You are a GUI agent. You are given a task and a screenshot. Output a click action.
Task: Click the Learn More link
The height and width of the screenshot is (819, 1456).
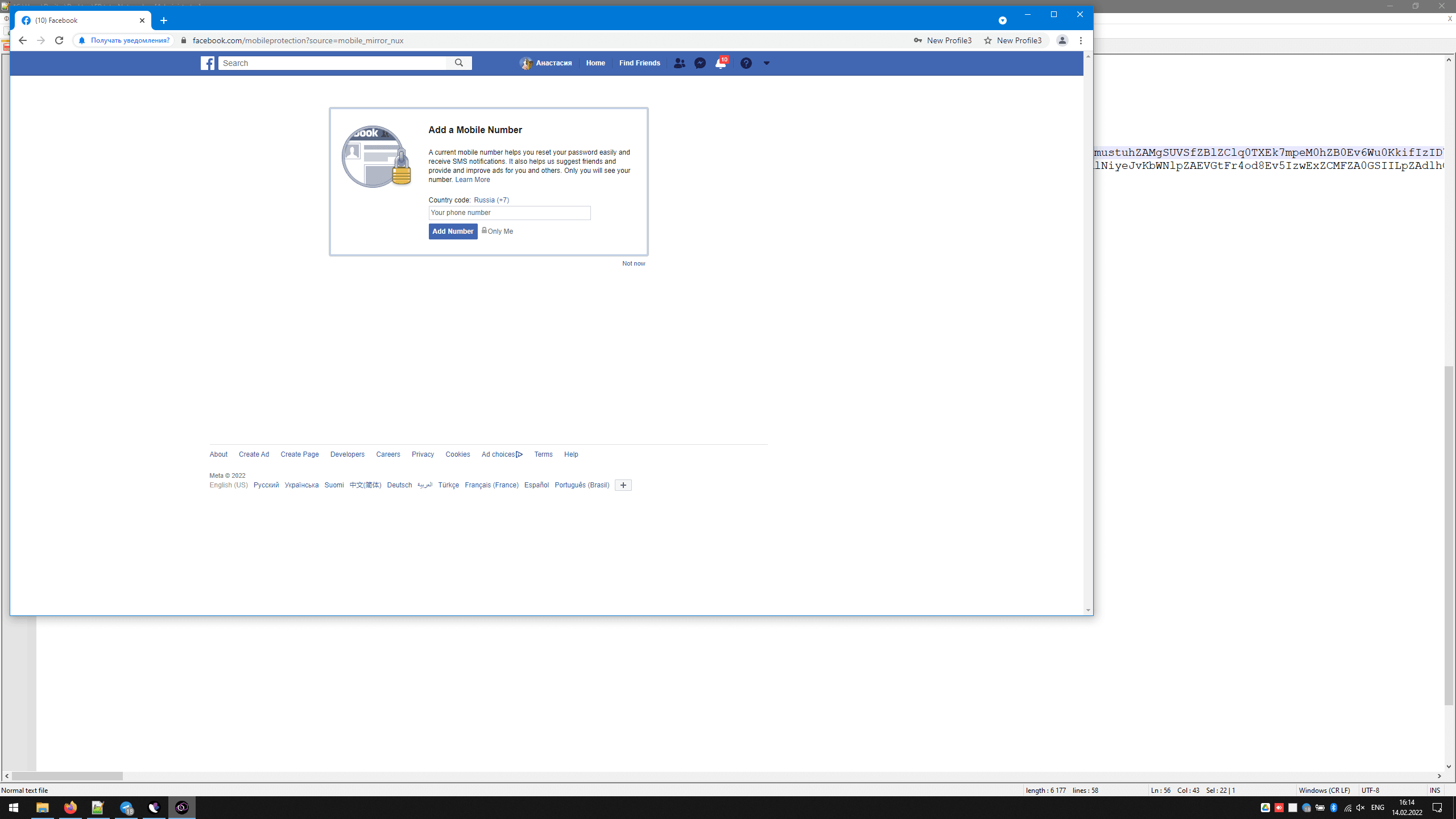click(x=472, y=180)
